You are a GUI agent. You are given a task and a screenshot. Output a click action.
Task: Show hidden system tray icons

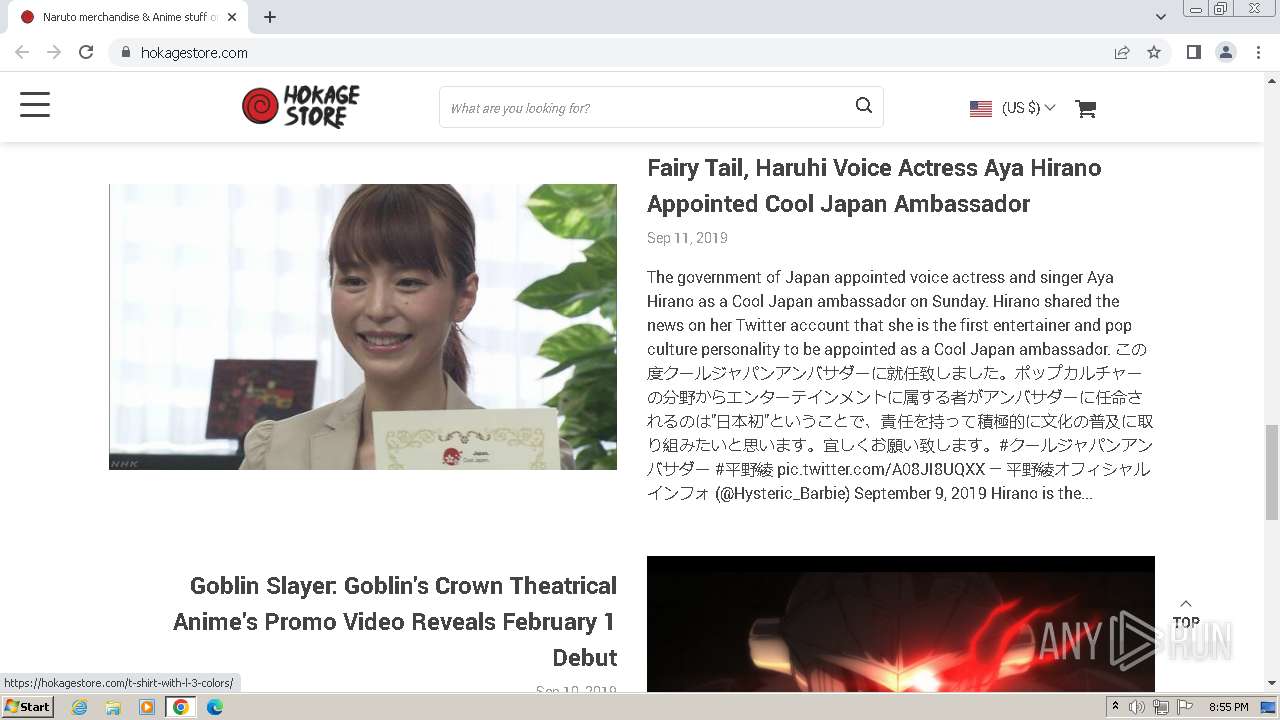tap(1116, 707)
